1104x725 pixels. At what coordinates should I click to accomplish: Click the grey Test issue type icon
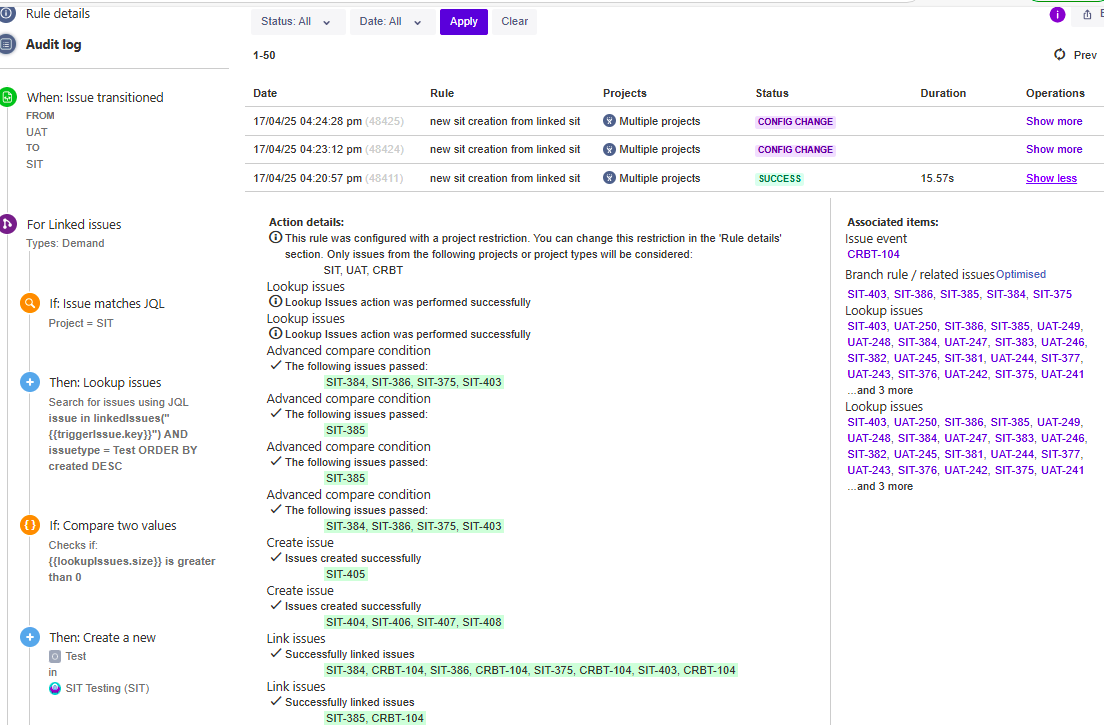tap(55, 656)
